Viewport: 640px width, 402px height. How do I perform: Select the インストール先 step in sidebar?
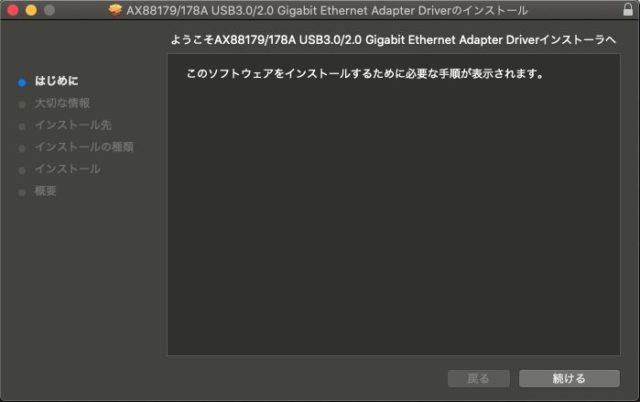pyautogui.click(x=73, y=125)
